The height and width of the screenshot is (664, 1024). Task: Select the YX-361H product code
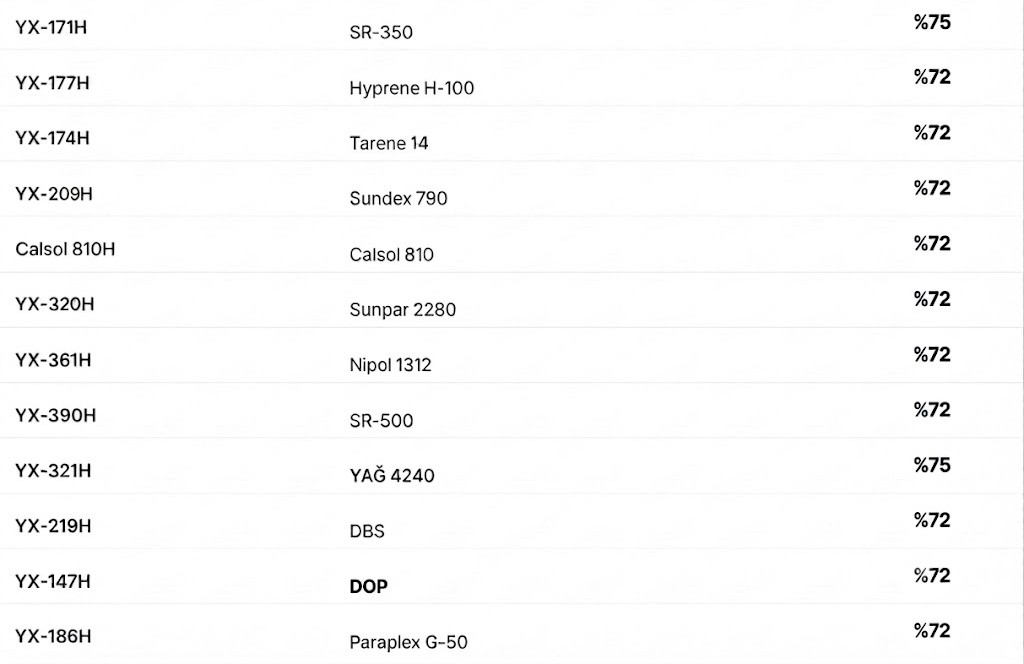[x=53, y=360]
